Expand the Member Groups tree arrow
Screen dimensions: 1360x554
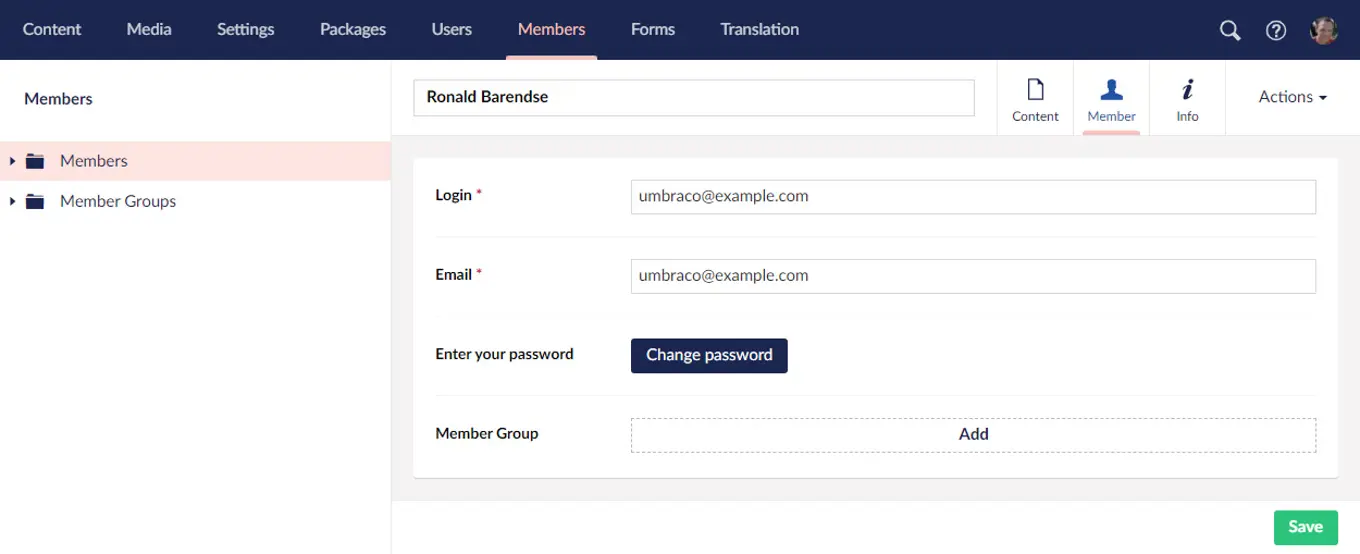click(12, 201)
